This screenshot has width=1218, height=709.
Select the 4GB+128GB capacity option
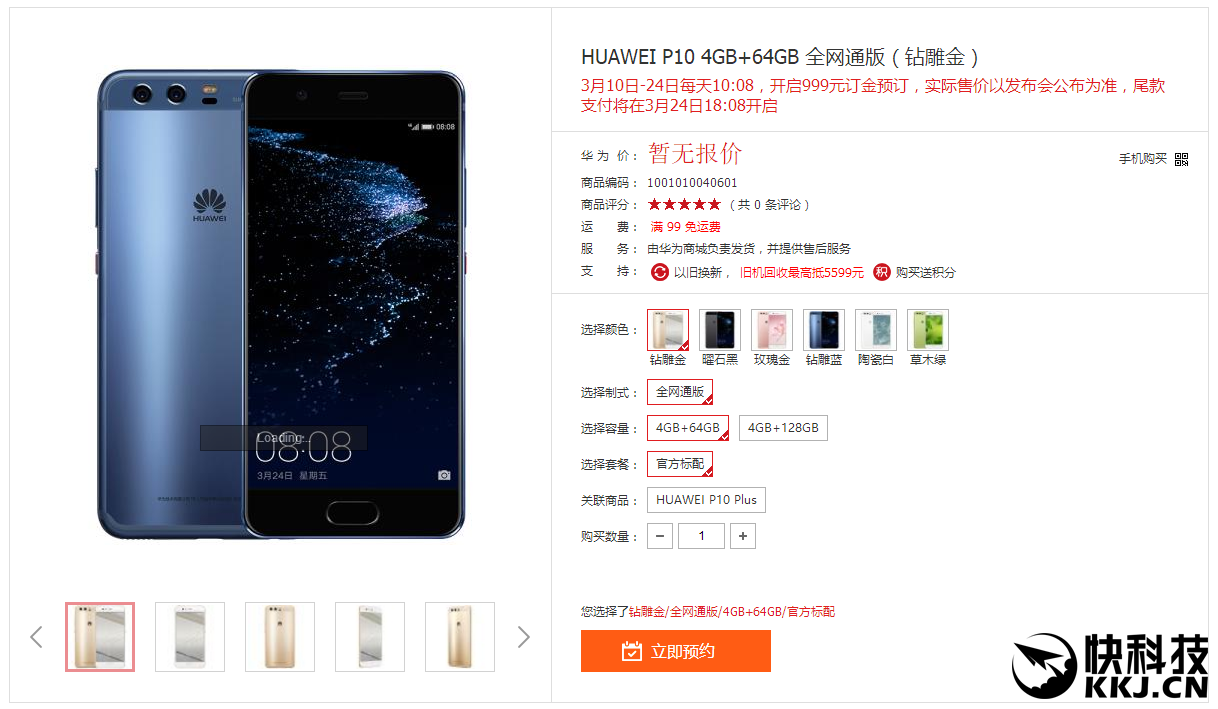coord(783,428)
